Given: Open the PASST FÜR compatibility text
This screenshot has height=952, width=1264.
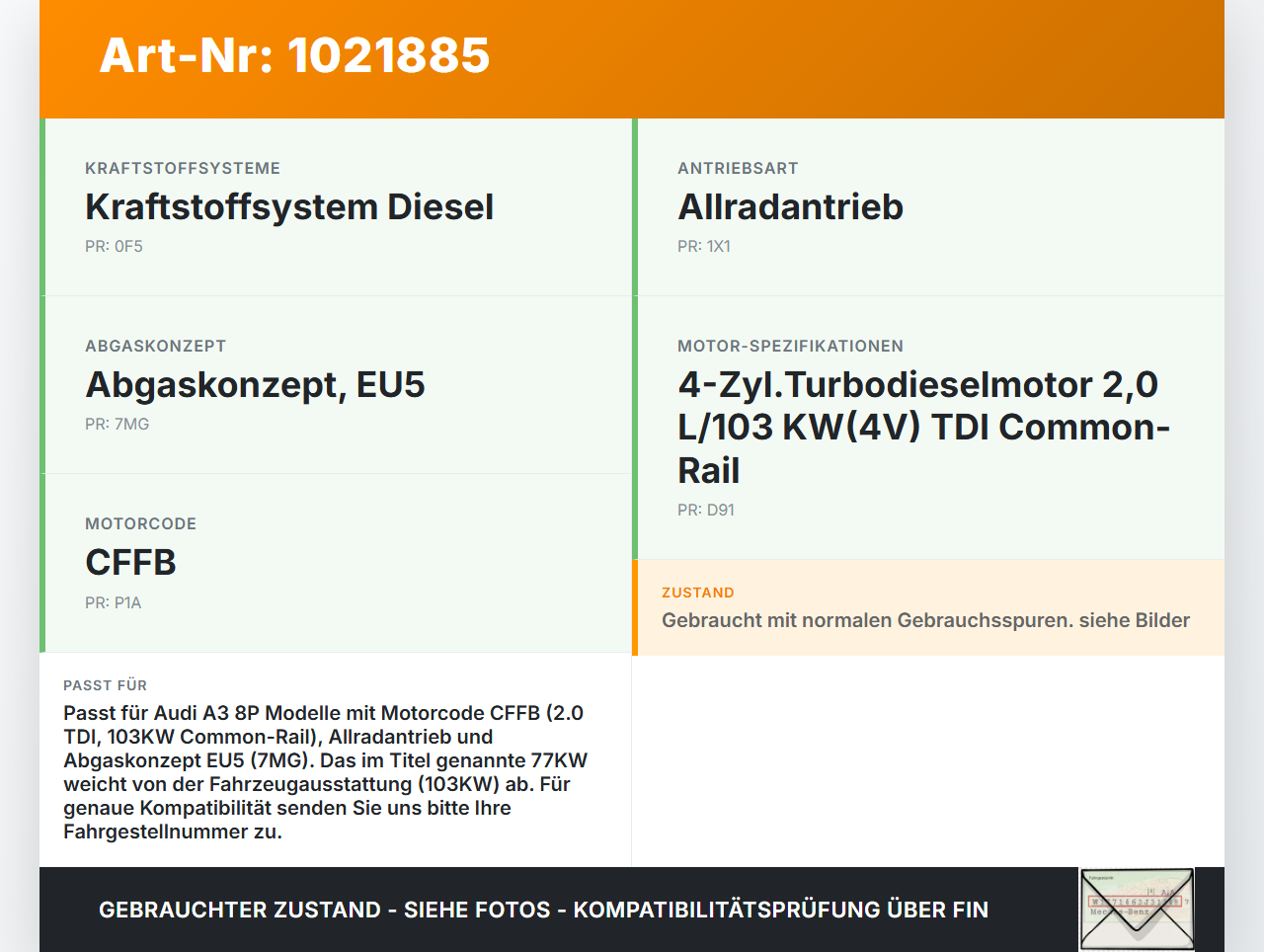Looking at the screenshot, I should click(x=325, y=773).
